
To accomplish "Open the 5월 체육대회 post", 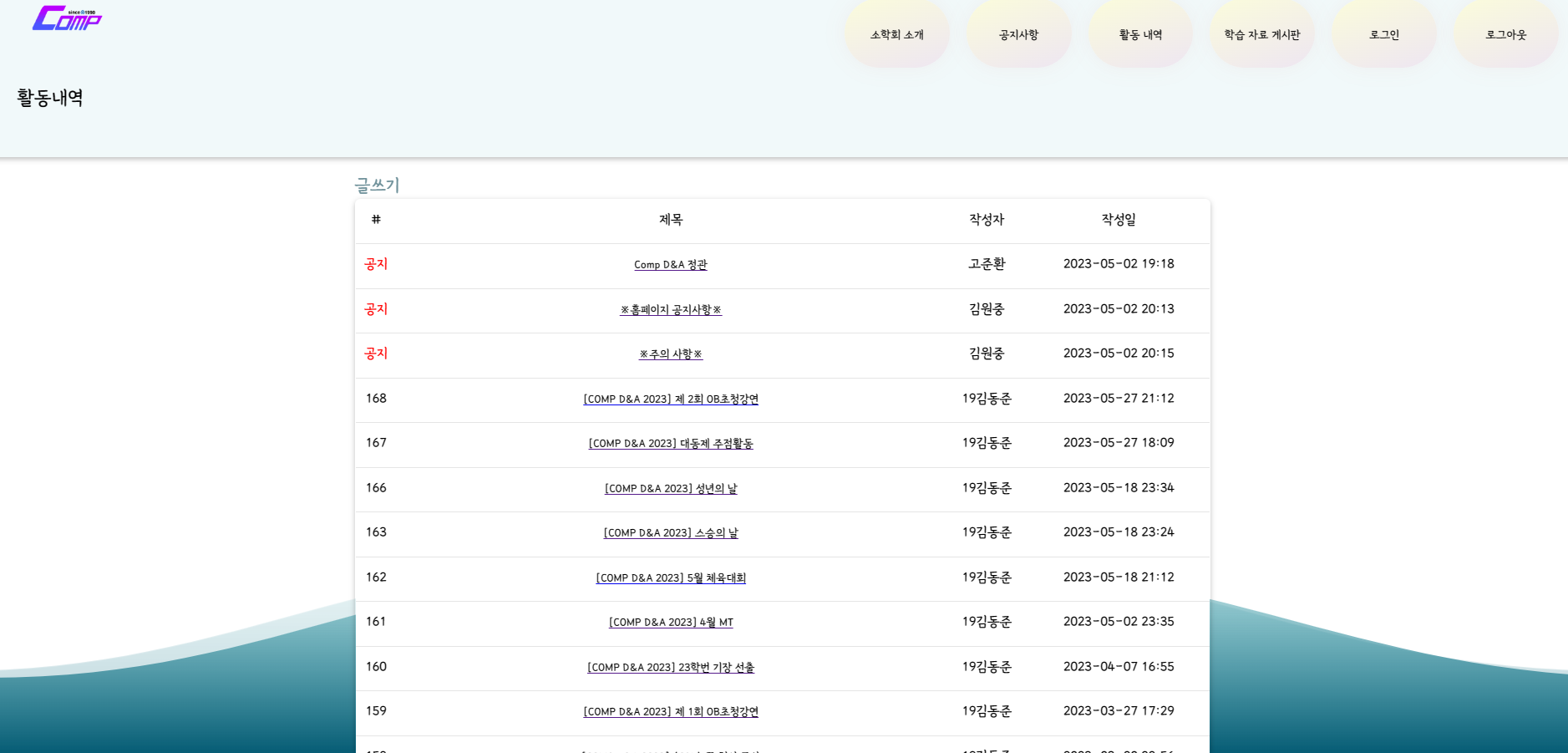I will tap(670, 578).
